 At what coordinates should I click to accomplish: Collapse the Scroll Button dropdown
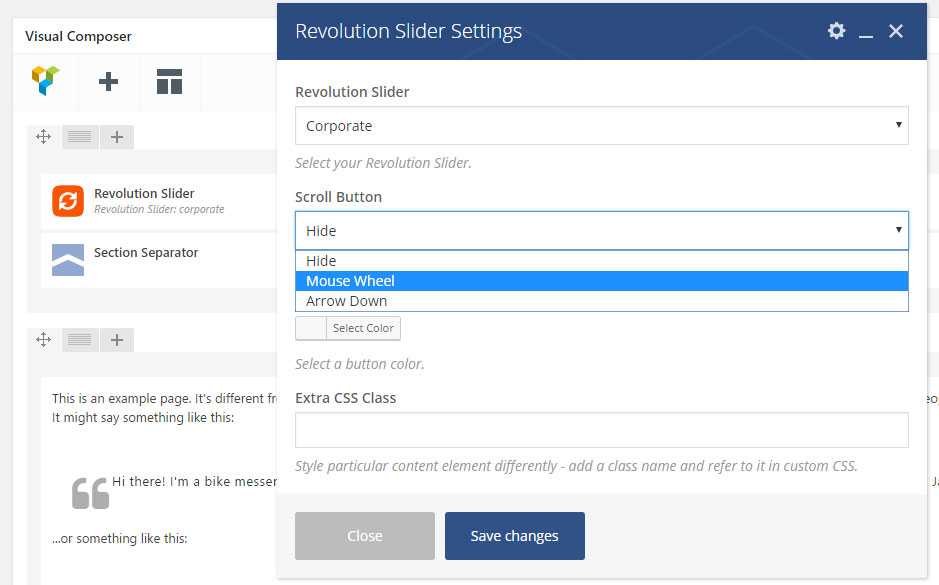coord(601,230)
